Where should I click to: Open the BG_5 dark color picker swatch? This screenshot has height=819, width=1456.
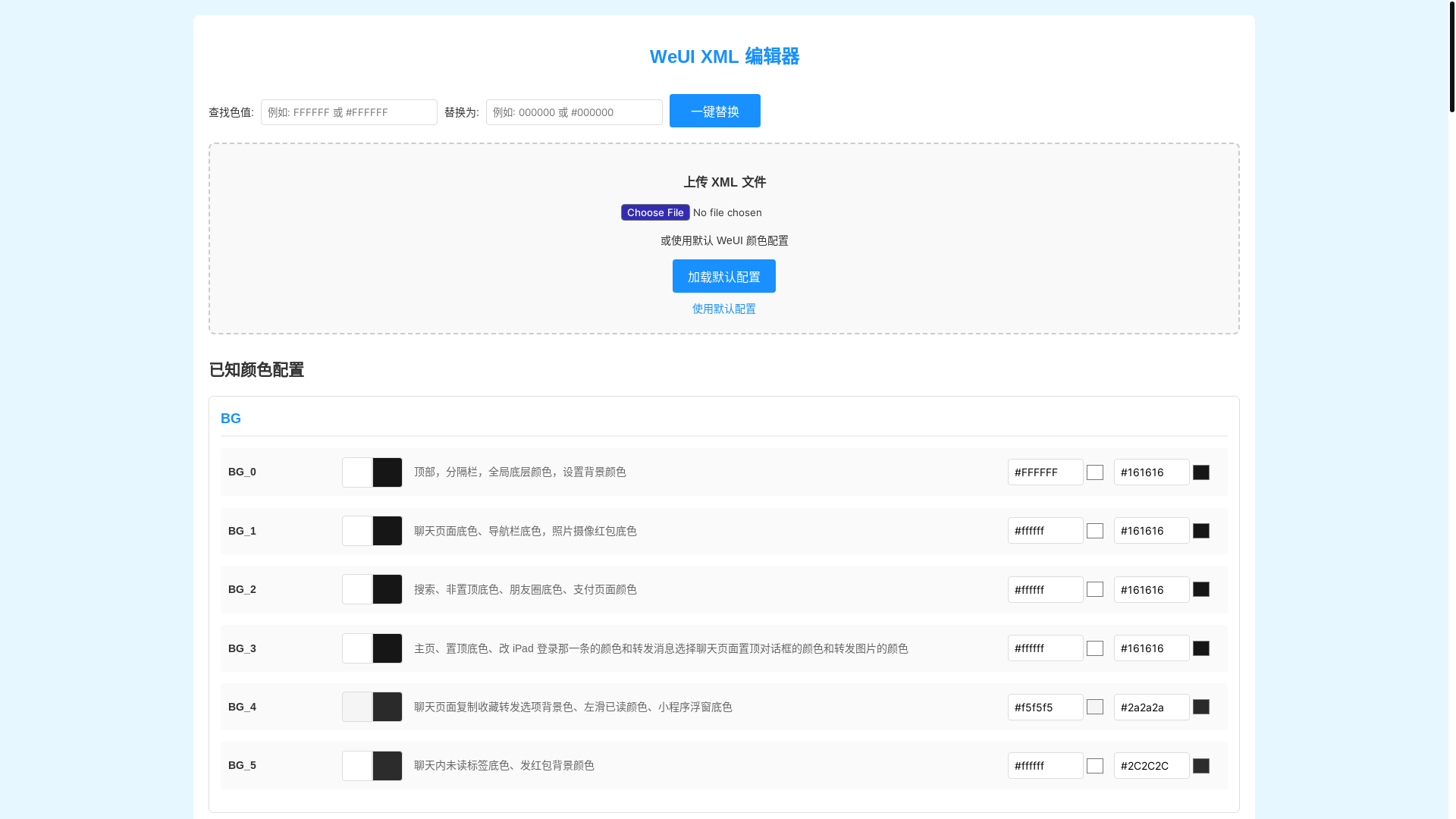tap(1201, 766)
